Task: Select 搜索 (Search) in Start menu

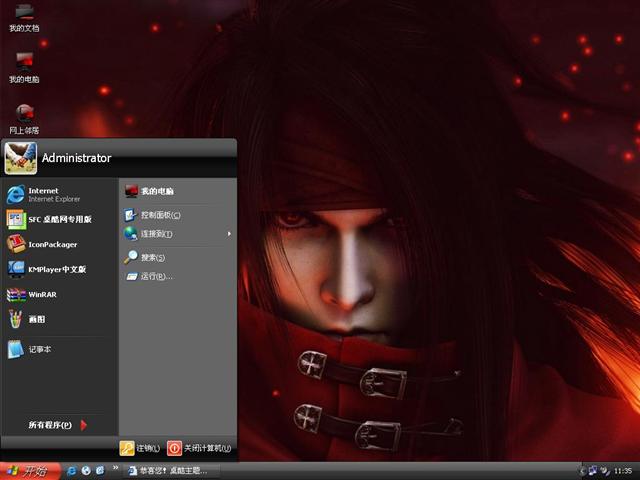Action: 150,257
